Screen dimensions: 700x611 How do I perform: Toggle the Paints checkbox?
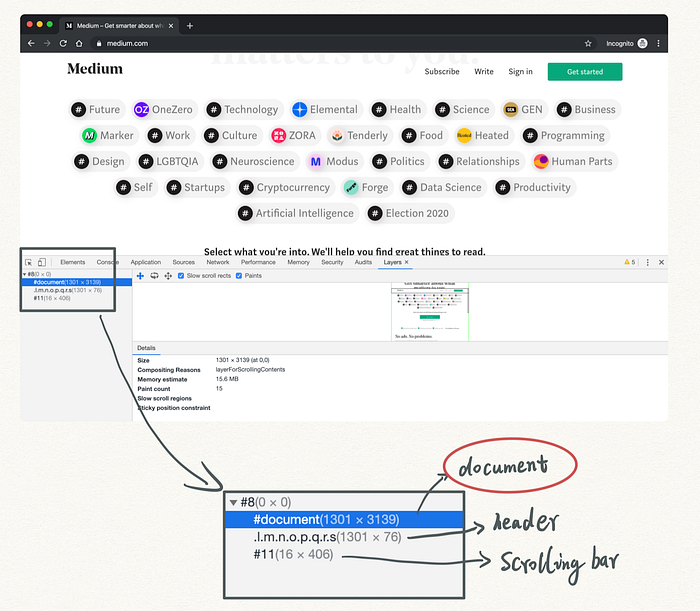point(239,276)
